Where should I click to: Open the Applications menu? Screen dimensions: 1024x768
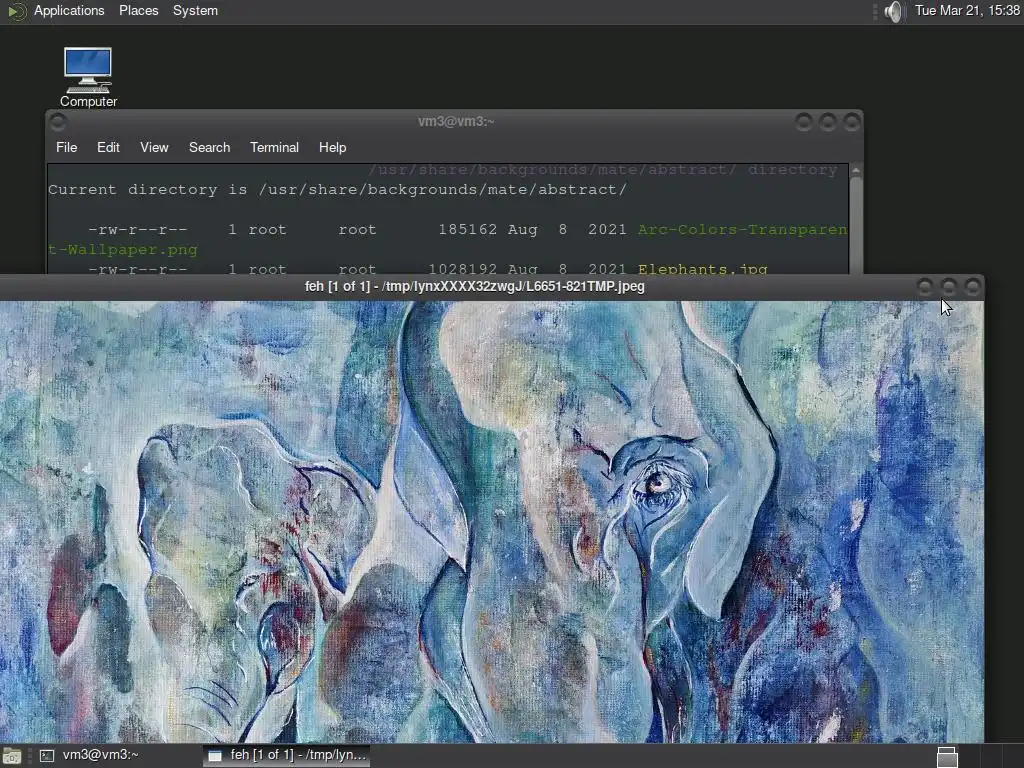point(69,11)
